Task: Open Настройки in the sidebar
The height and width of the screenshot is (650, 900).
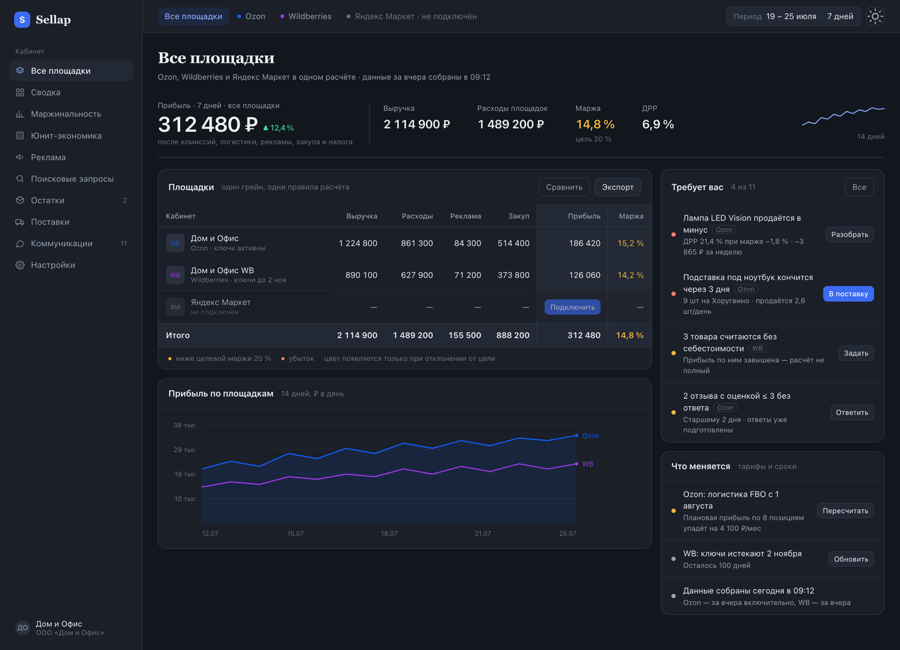Action: (x=71, y=265)
